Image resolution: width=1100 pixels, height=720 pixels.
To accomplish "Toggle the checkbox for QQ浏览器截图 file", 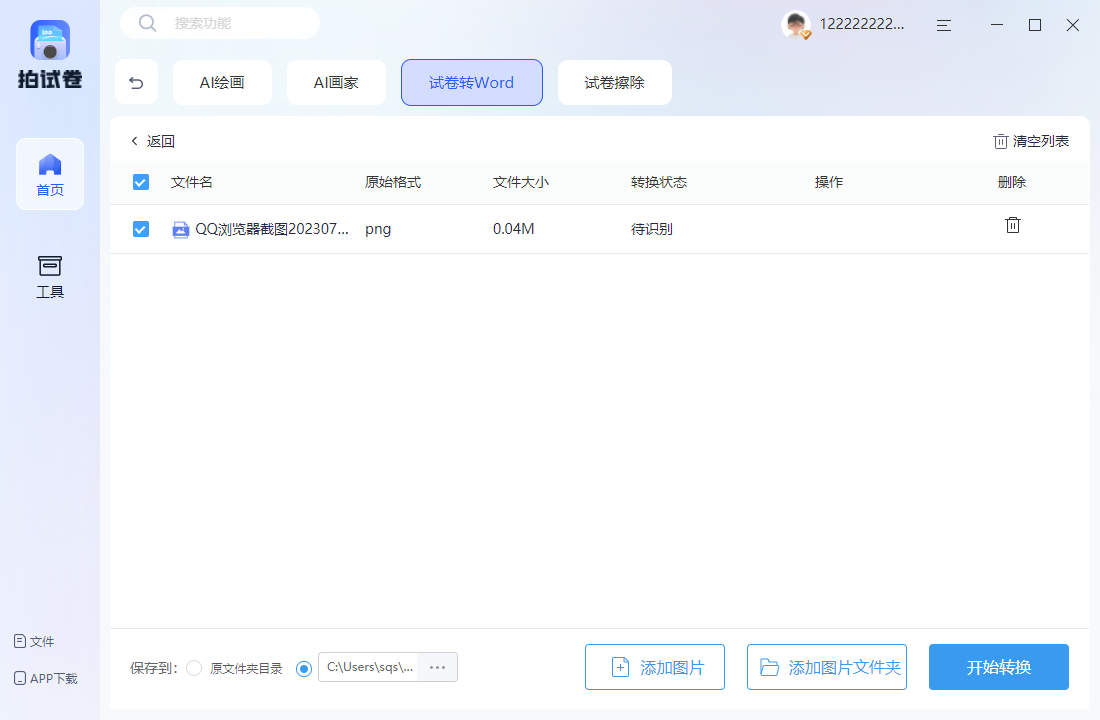I will point(140,228).
